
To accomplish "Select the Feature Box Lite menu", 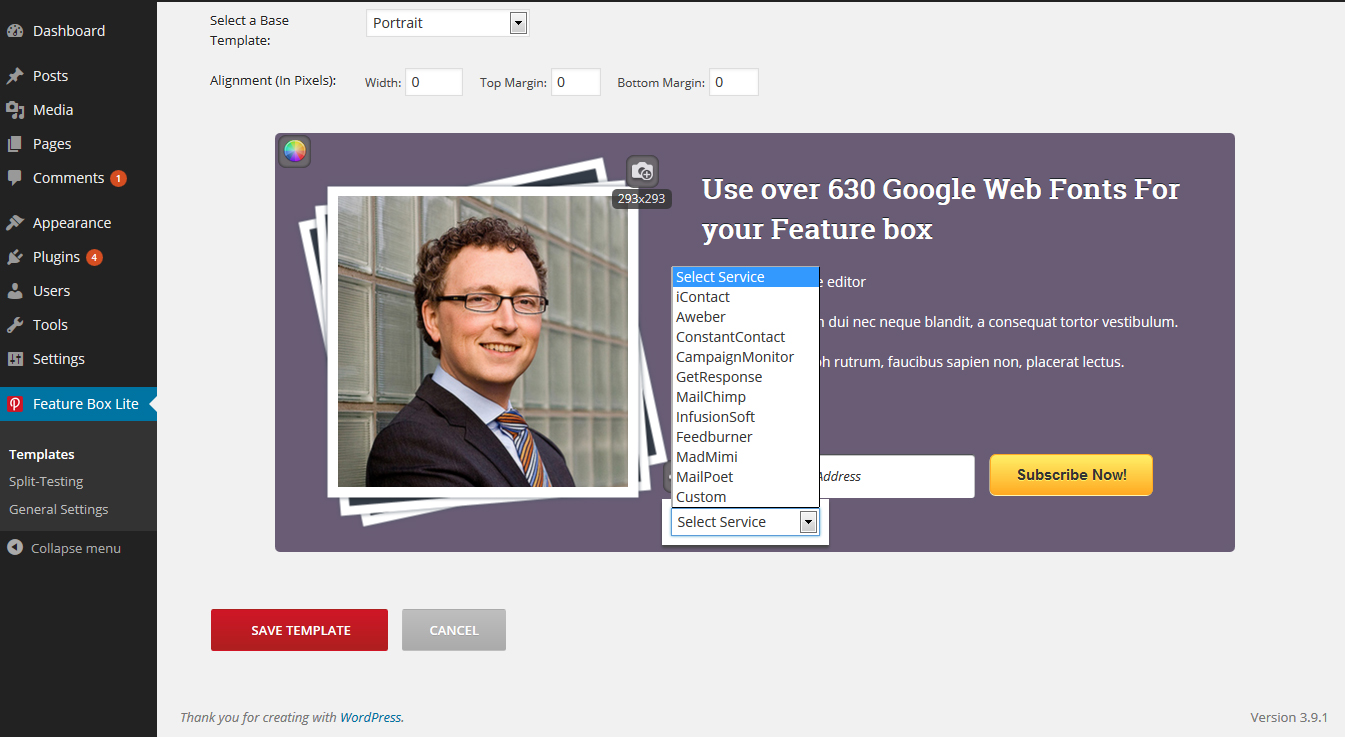I will [78, 404].
